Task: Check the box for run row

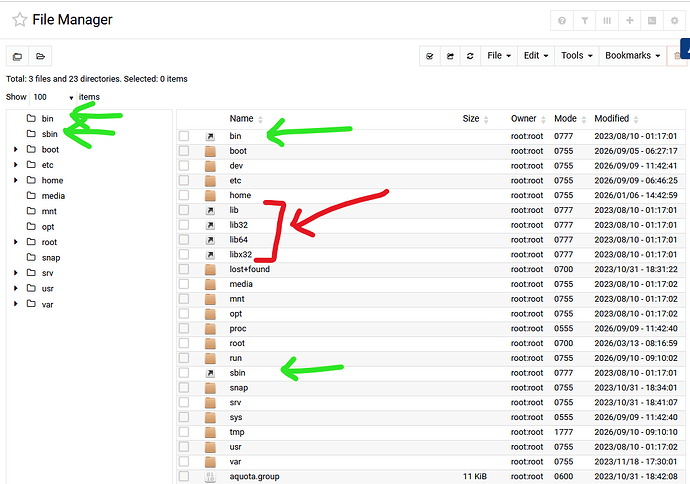Action: 184,358
